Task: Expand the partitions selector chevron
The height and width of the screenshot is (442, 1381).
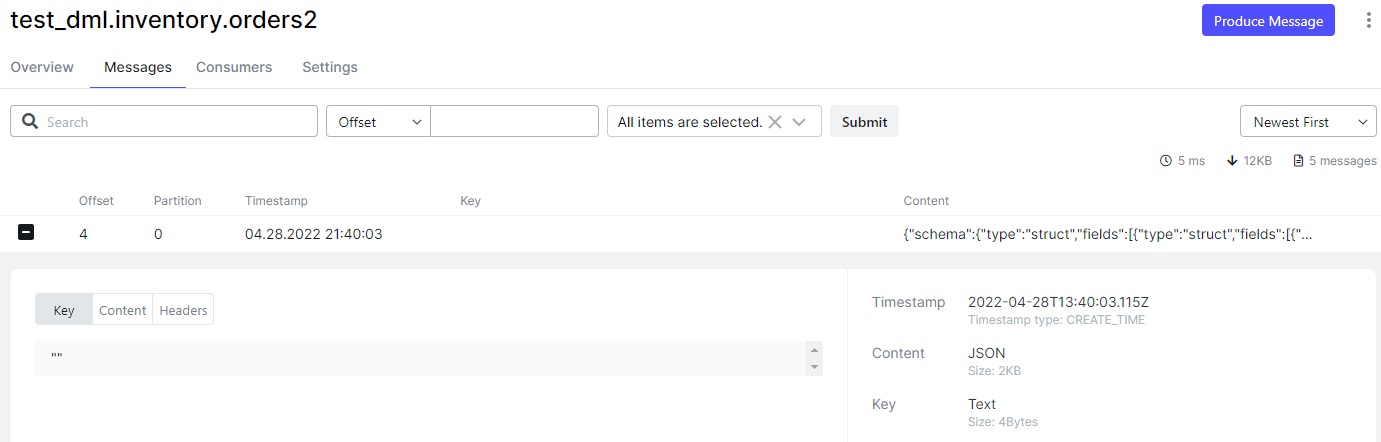Action: point(799,122)
